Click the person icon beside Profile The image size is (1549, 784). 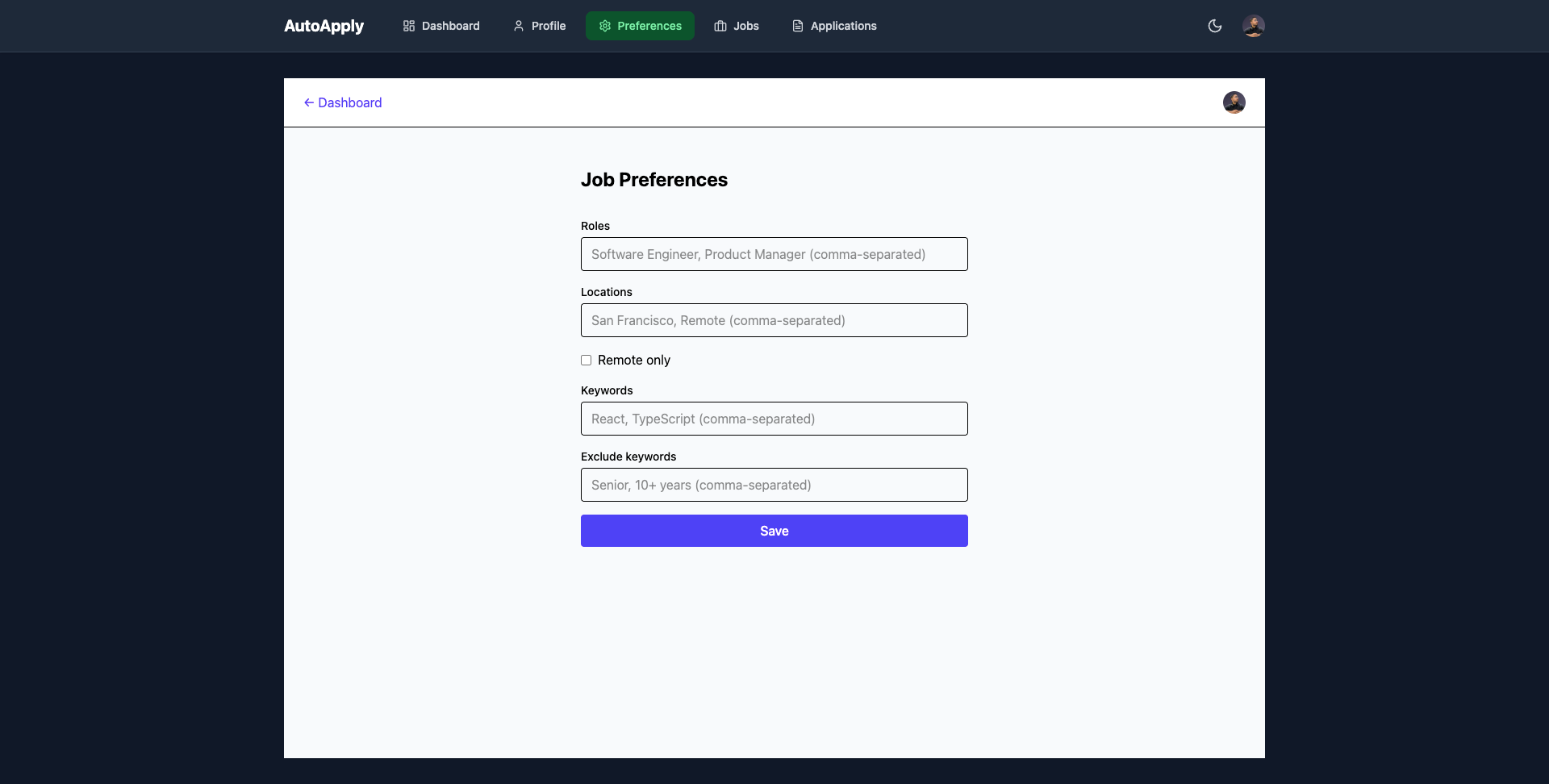tap(519, 26)
